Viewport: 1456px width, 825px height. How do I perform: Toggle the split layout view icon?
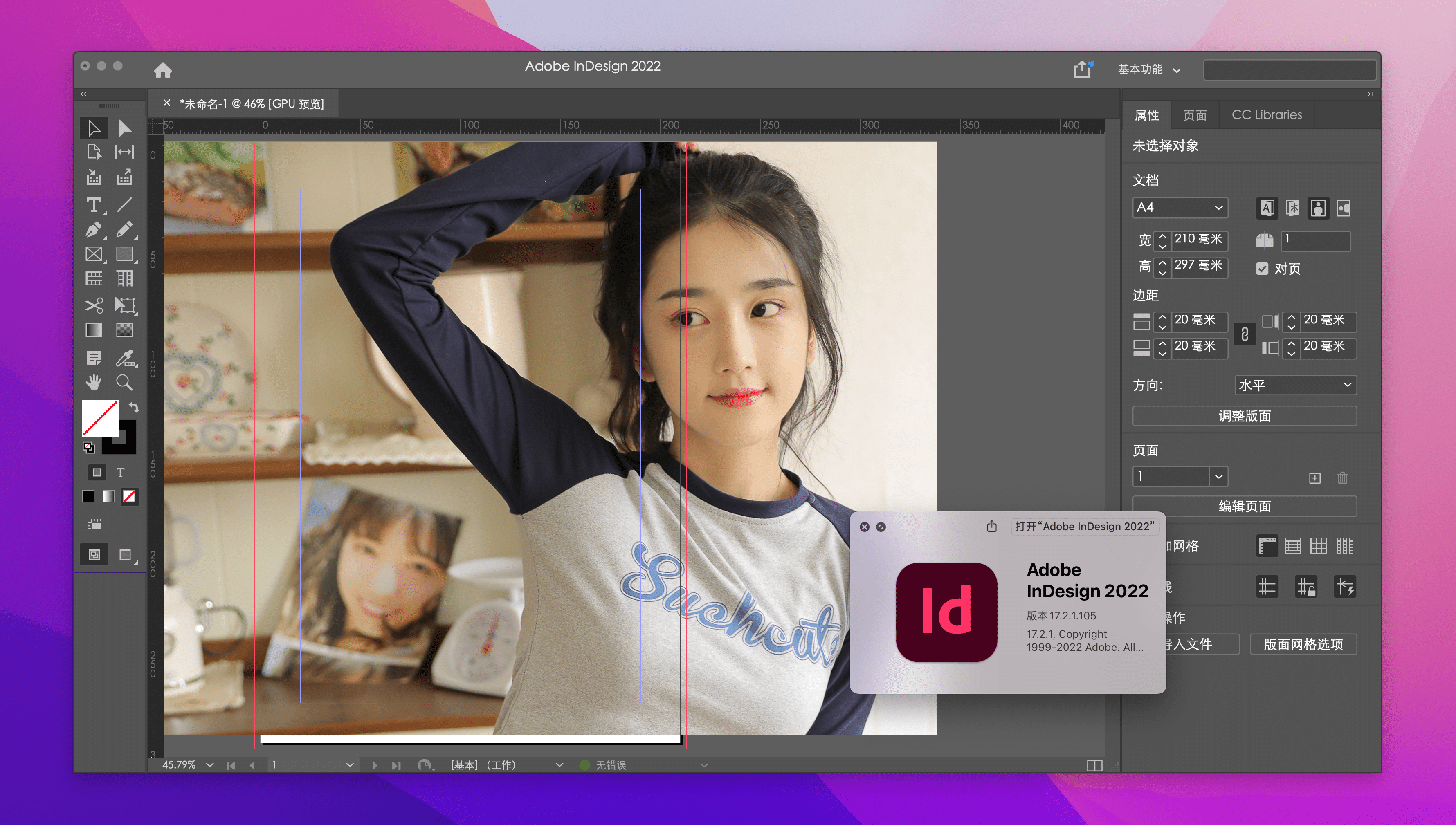(x=1094, y=765)
